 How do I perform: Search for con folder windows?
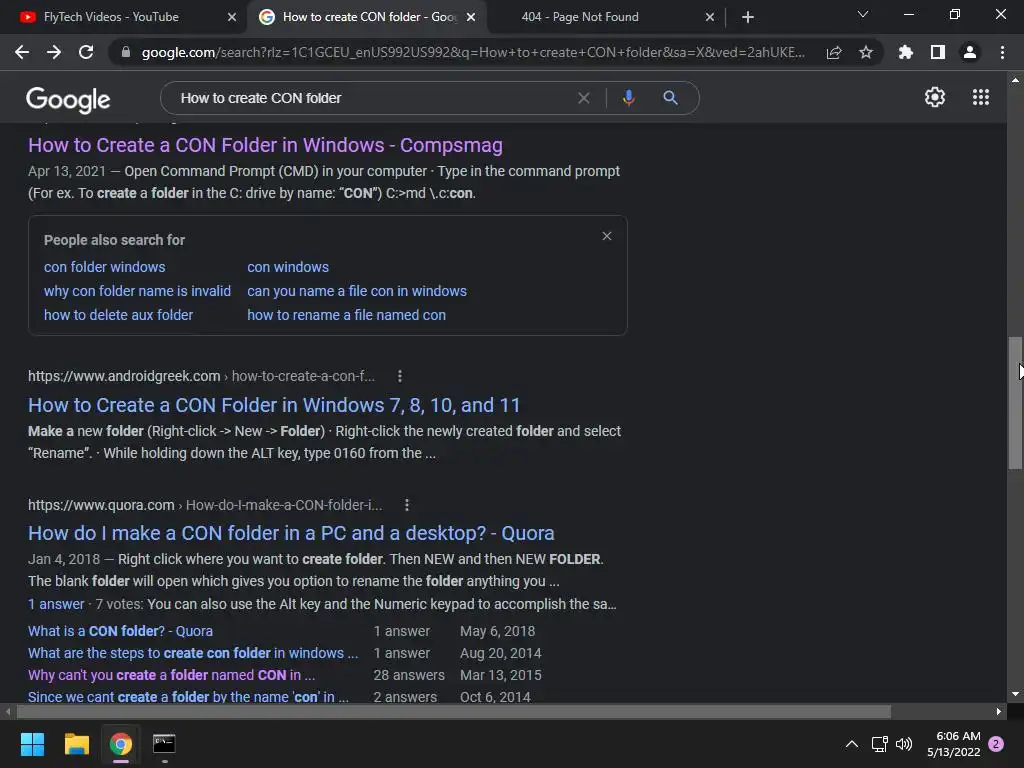click(104, 267)
